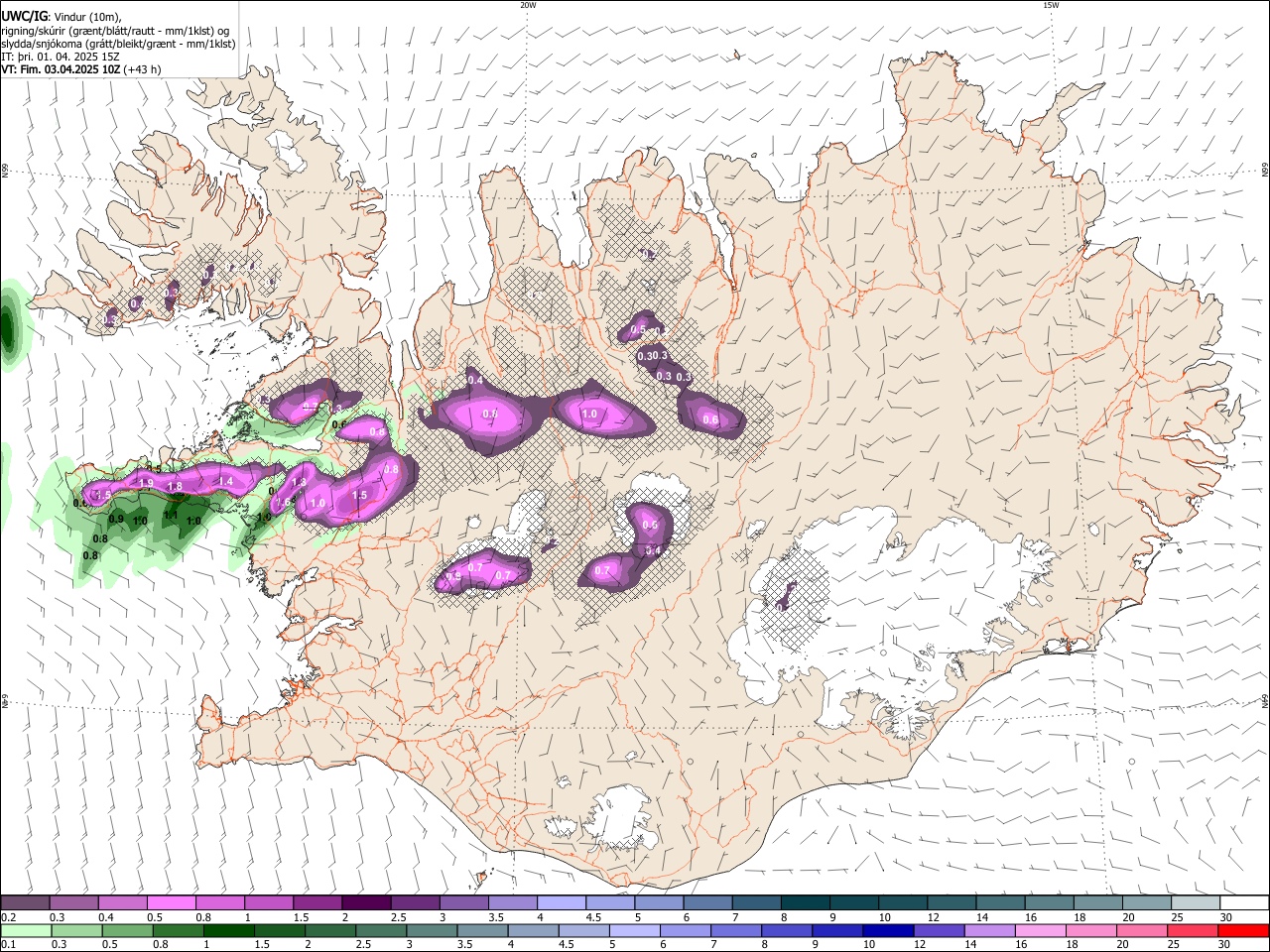Screen dimensions: 1270x952
Task: Click the N66 latitude label on the left edge
Action: [5, 172]
